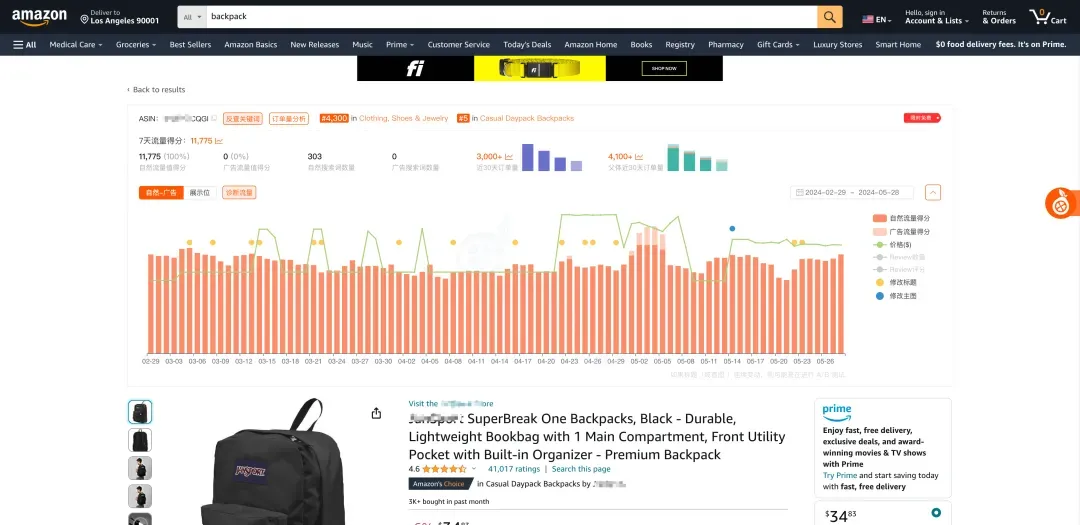Go to the Amazon home logo
The height and width of the screenshot is (525, 1080).
click(39, 17)
